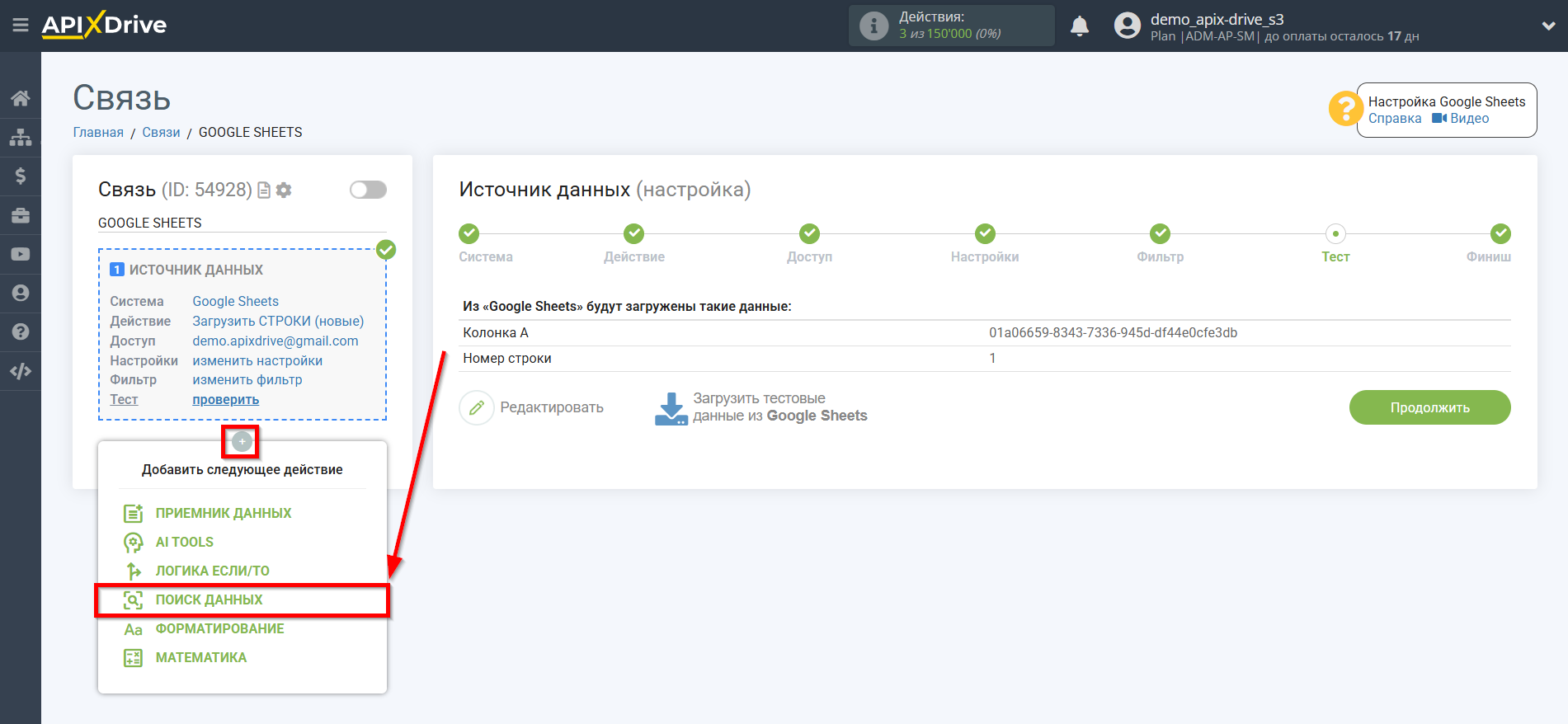Open the profile sidebar icon
This screenshot has width=1568, height=724.
[x=21, y=293]
